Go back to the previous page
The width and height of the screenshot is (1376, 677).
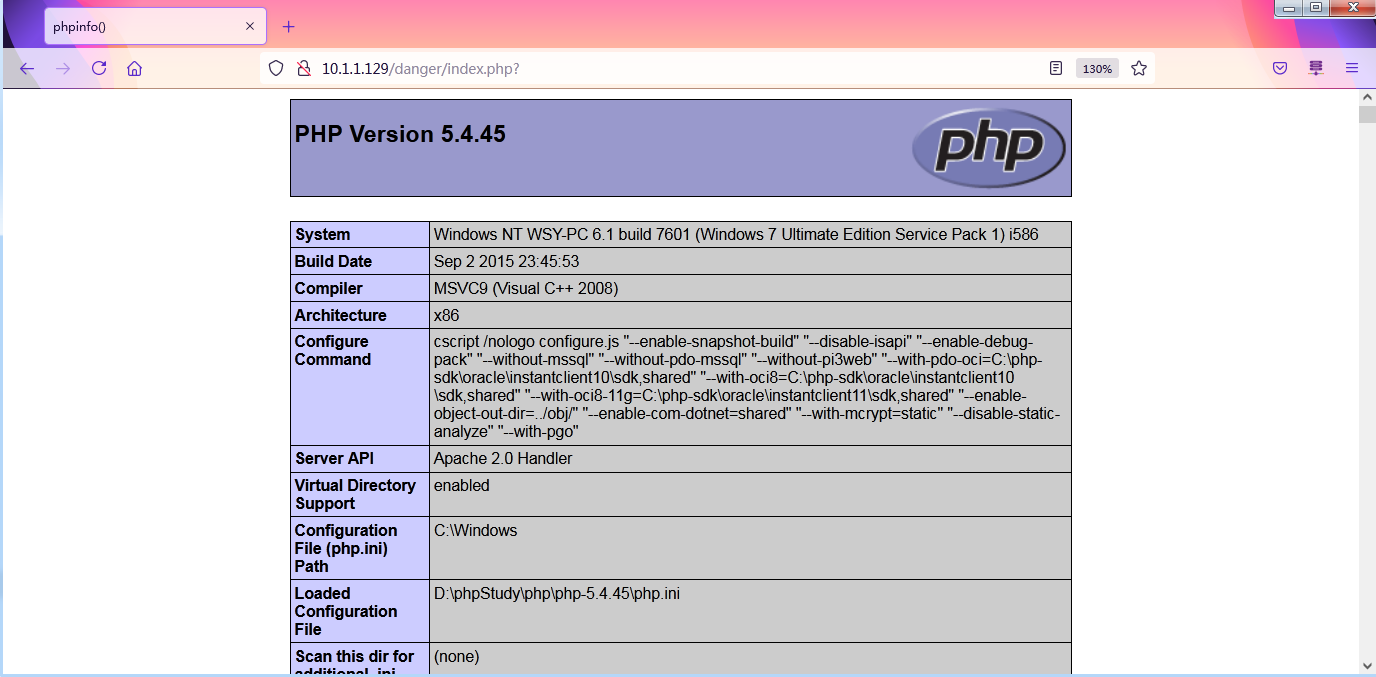coord(27,69)
